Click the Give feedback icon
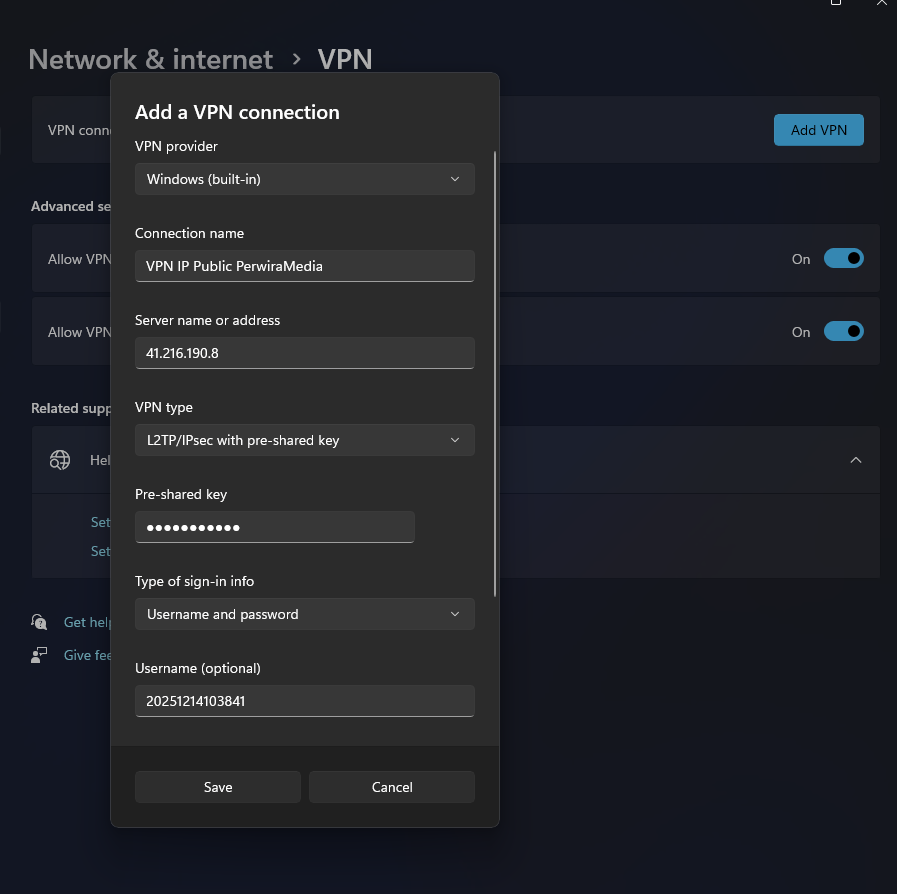This screenshot has height=894, width=897. (38, 654)
